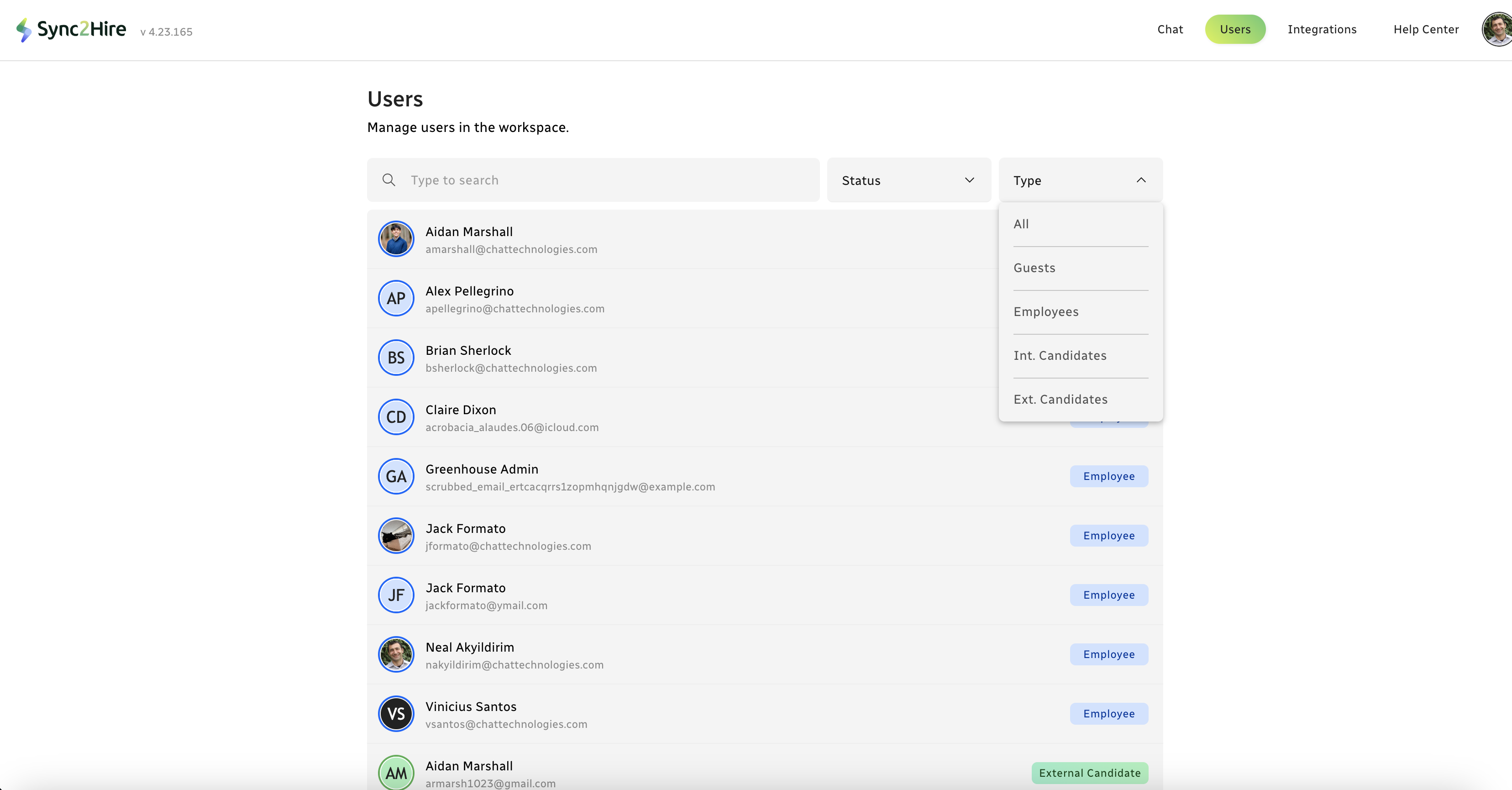
Task: Open the Help Center link
Action: [x=1426, y=29]
